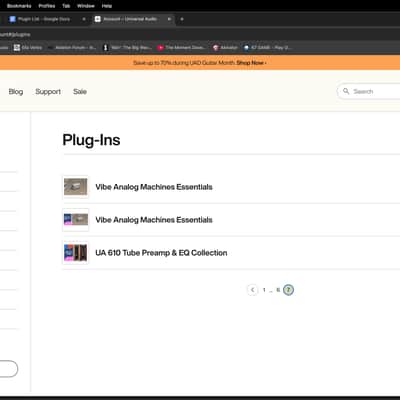Select the Account Universal Audio tab

click(x=130, y=19)
